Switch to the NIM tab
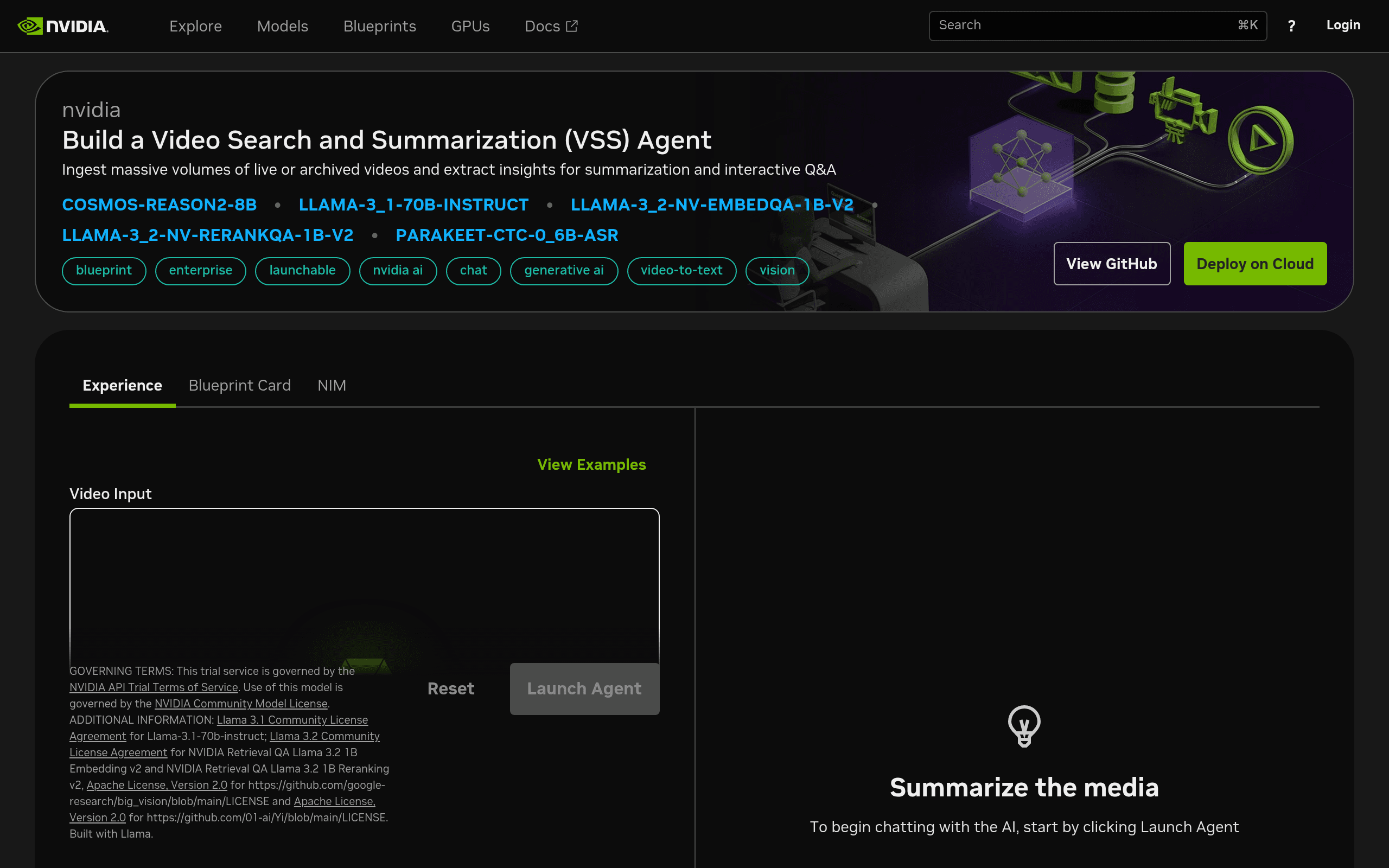 click(332, 385)
